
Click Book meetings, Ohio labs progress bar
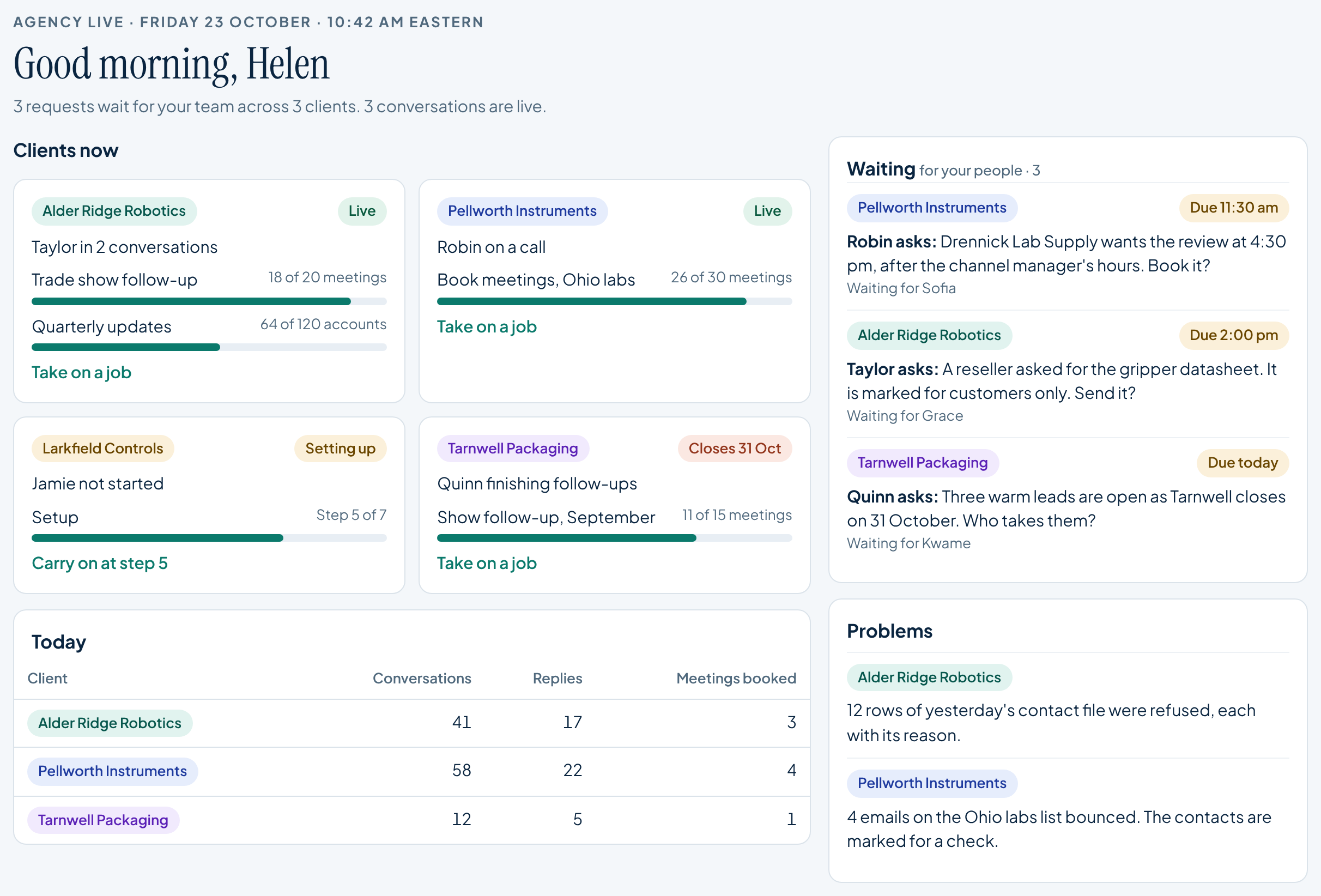pos(615,301)
